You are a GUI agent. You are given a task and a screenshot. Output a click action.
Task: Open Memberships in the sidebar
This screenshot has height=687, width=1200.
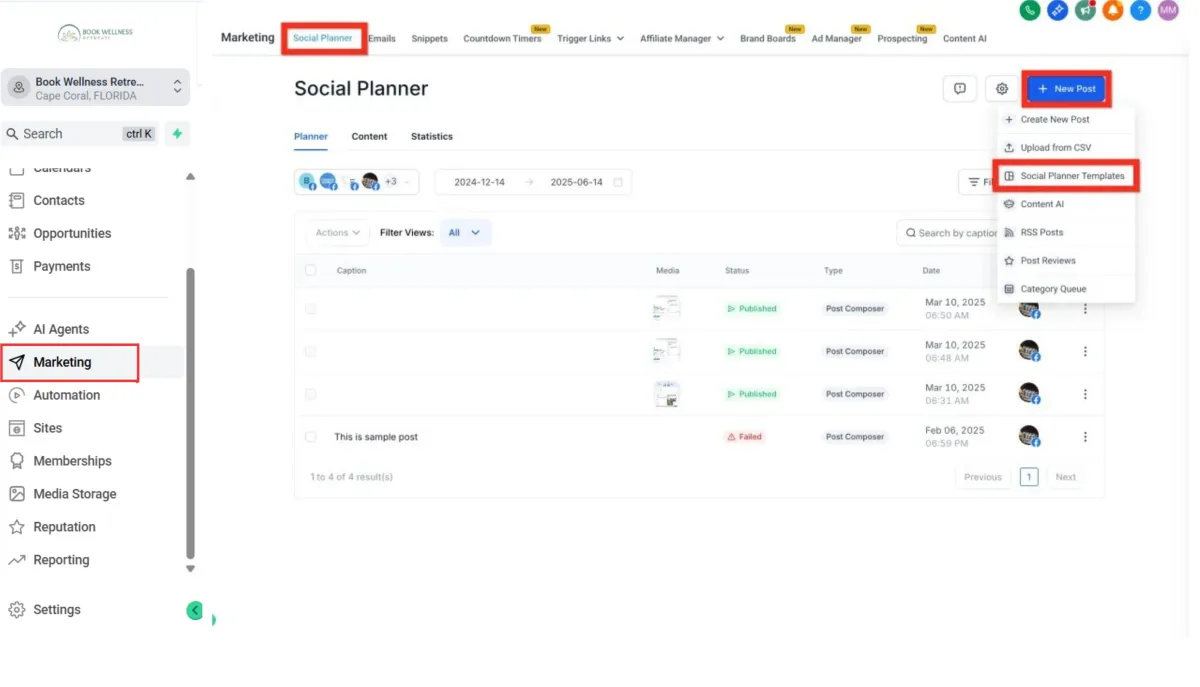[72, 461]
